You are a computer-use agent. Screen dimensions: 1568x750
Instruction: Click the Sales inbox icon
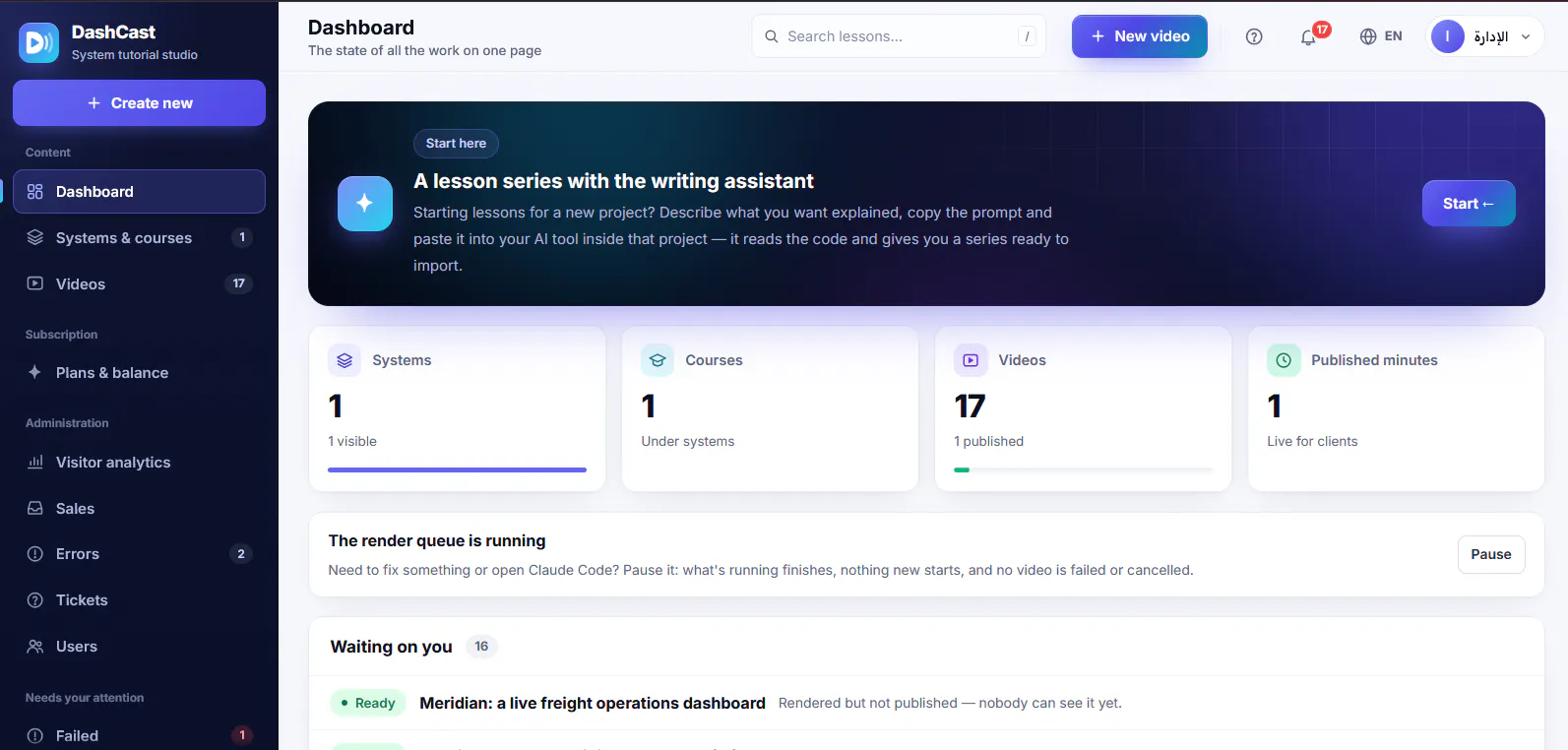click(x=35, y=508)
